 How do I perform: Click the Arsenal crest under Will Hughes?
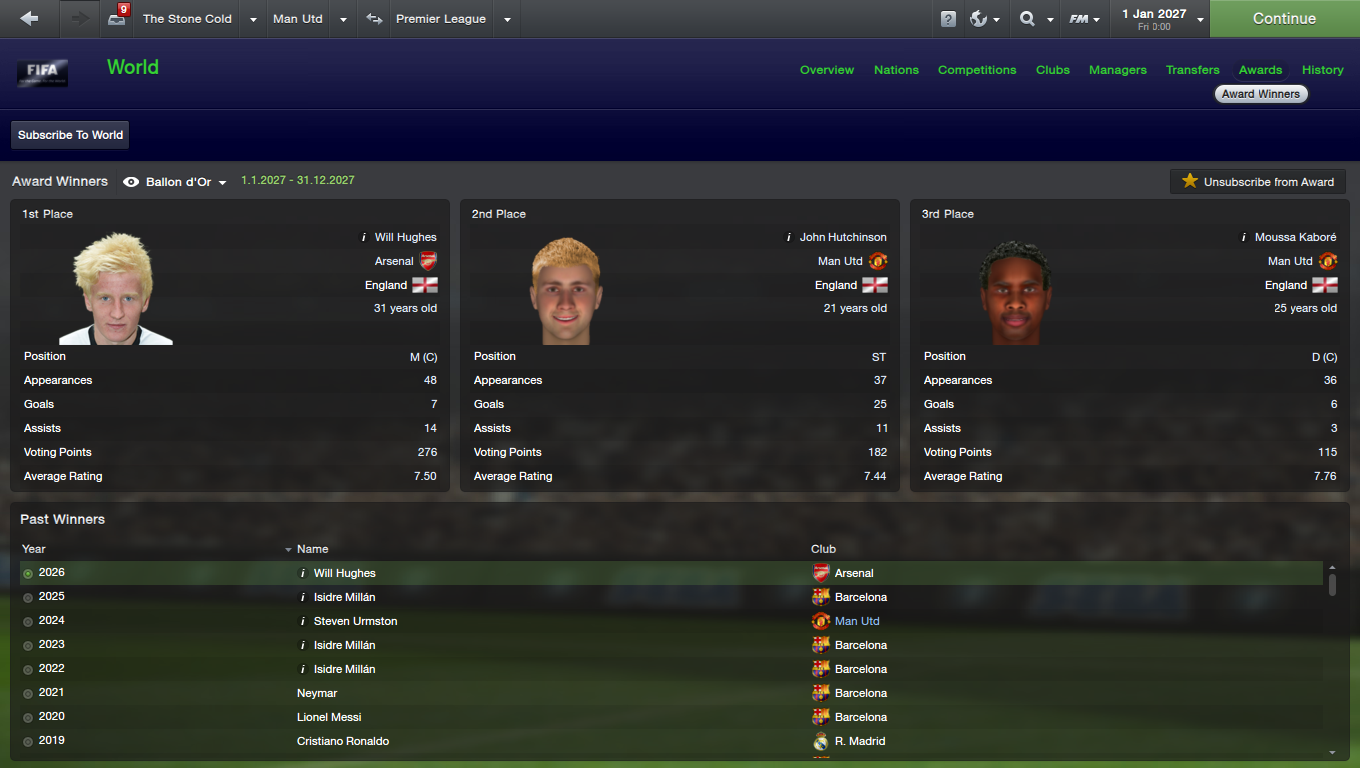(x=428, y=261)
